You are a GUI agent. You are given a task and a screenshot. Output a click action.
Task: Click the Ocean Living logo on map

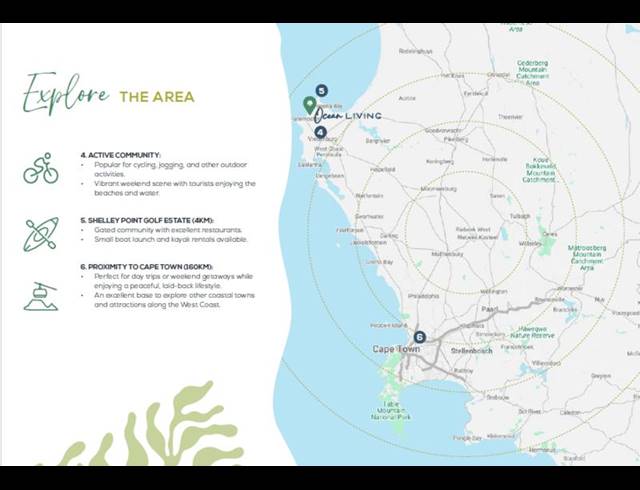coord(348,116)
